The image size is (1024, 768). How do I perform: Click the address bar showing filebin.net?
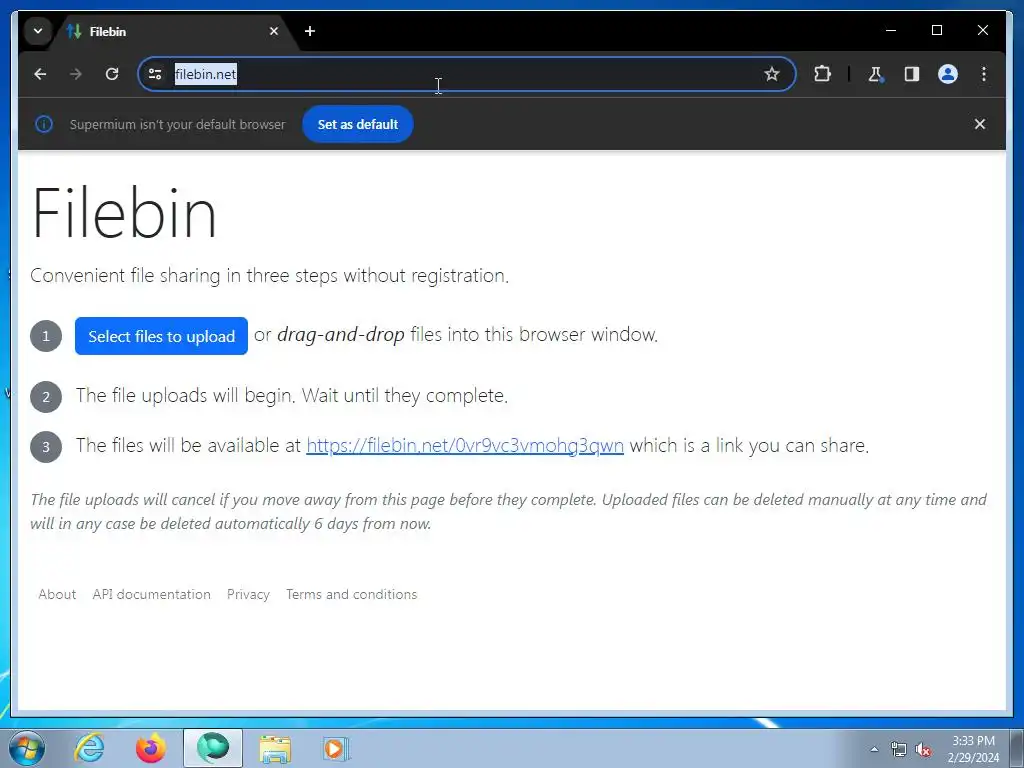(x=467, y=74)
